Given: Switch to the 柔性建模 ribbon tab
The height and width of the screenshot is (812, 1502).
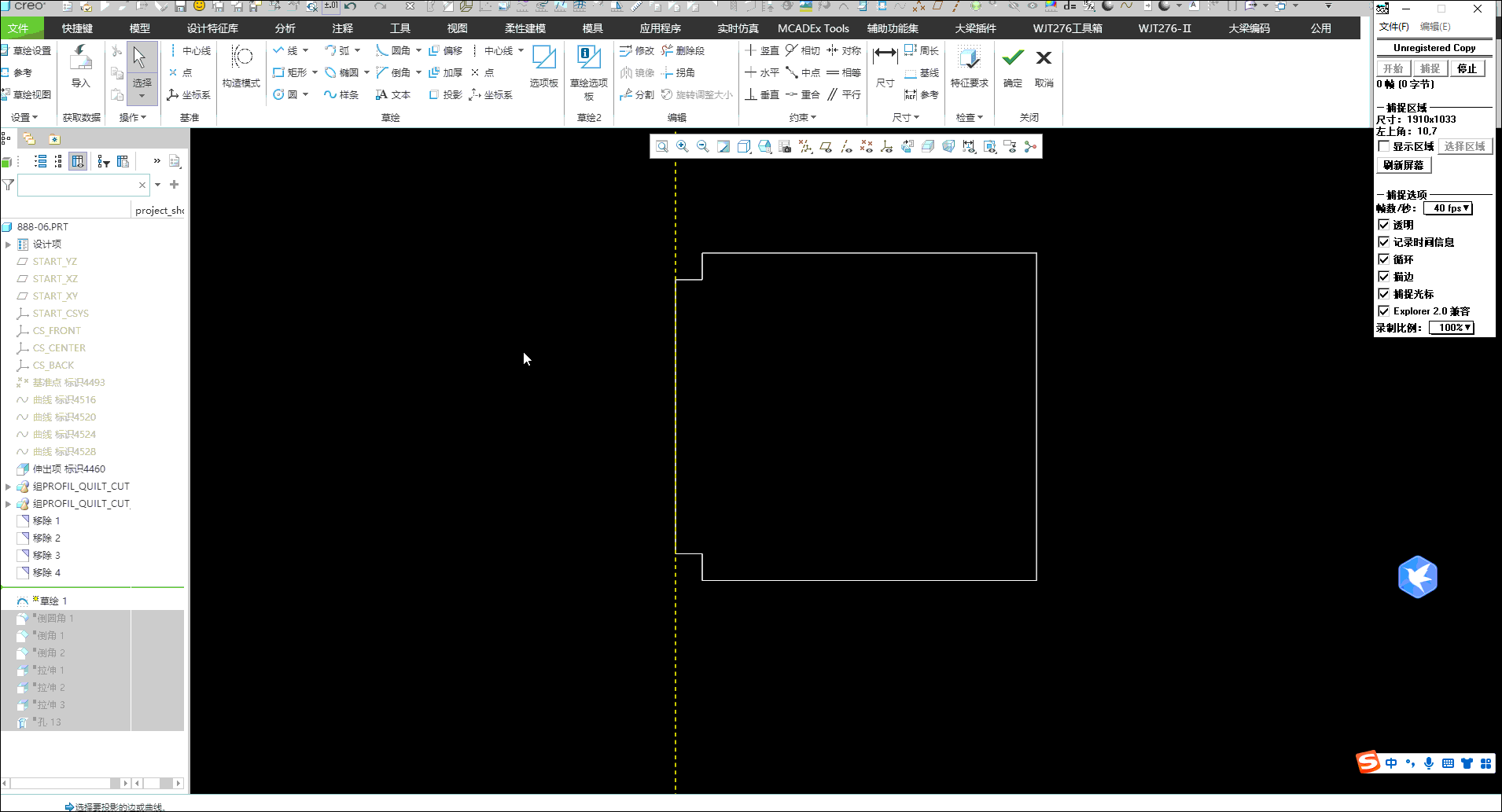Looking at the screenshot, I should [x=525, y=28].
